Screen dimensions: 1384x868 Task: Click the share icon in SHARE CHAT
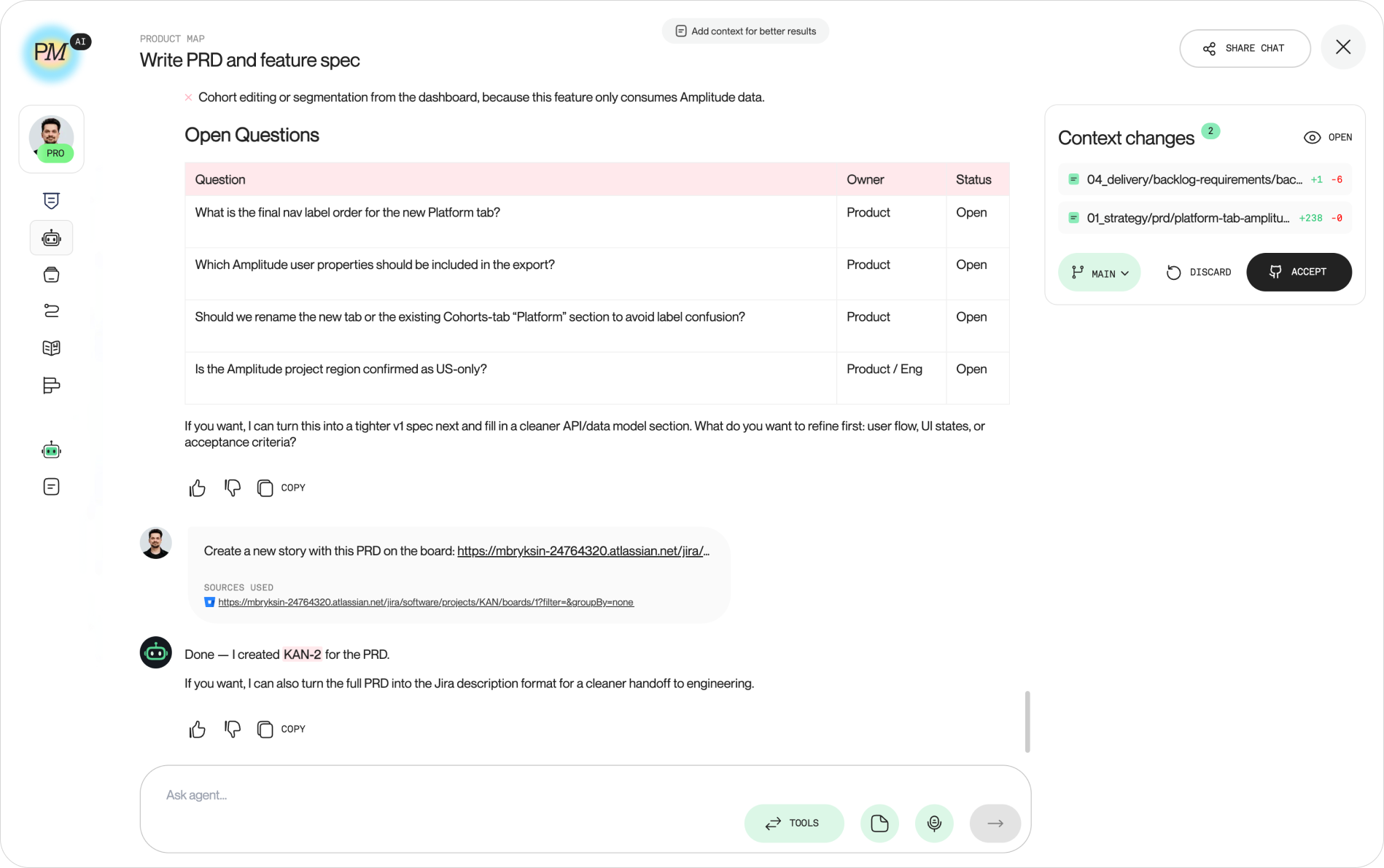[1209, 48]
